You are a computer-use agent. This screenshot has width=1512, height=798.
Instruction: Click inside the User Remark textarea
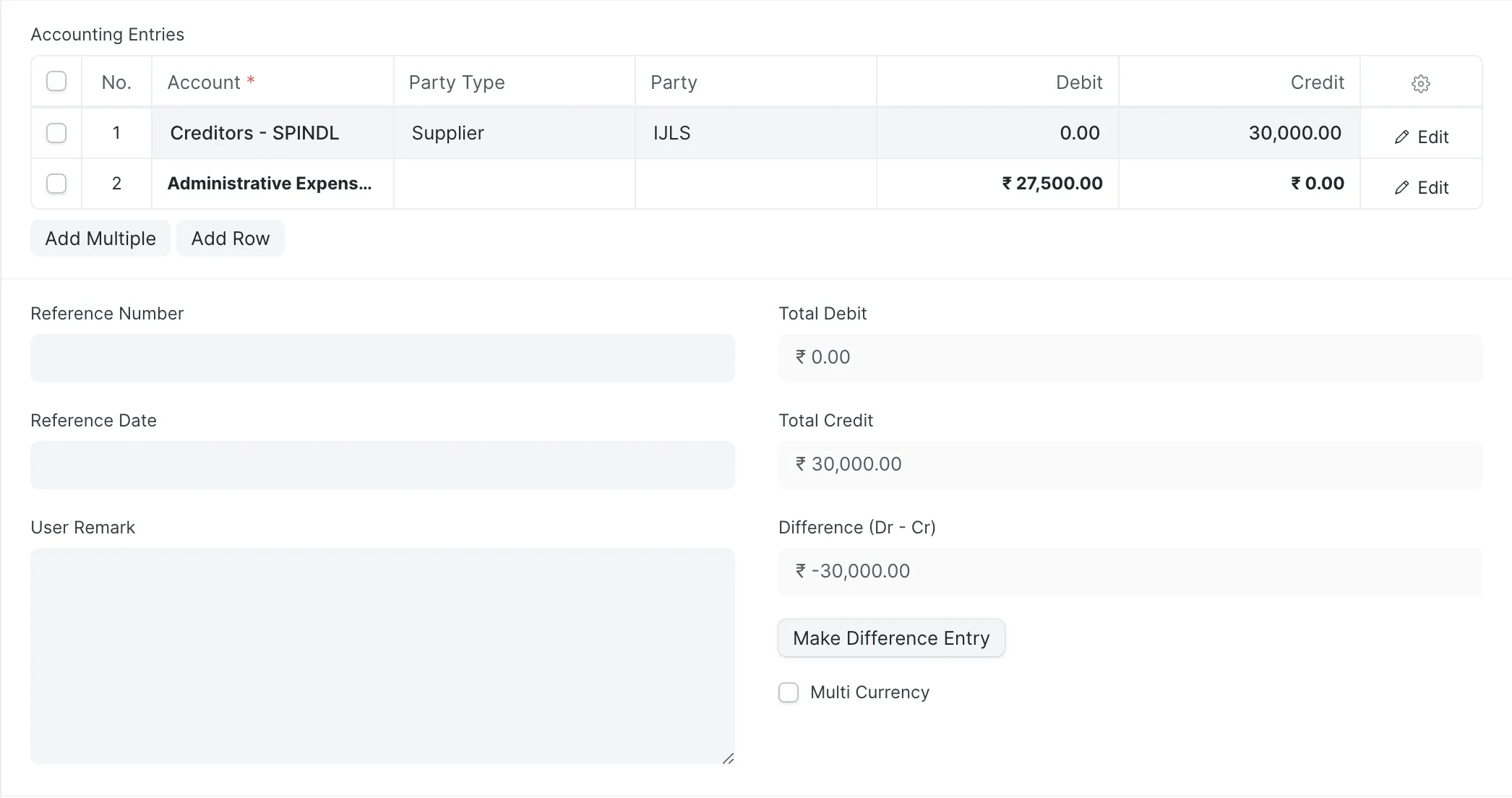pos(382,656)
